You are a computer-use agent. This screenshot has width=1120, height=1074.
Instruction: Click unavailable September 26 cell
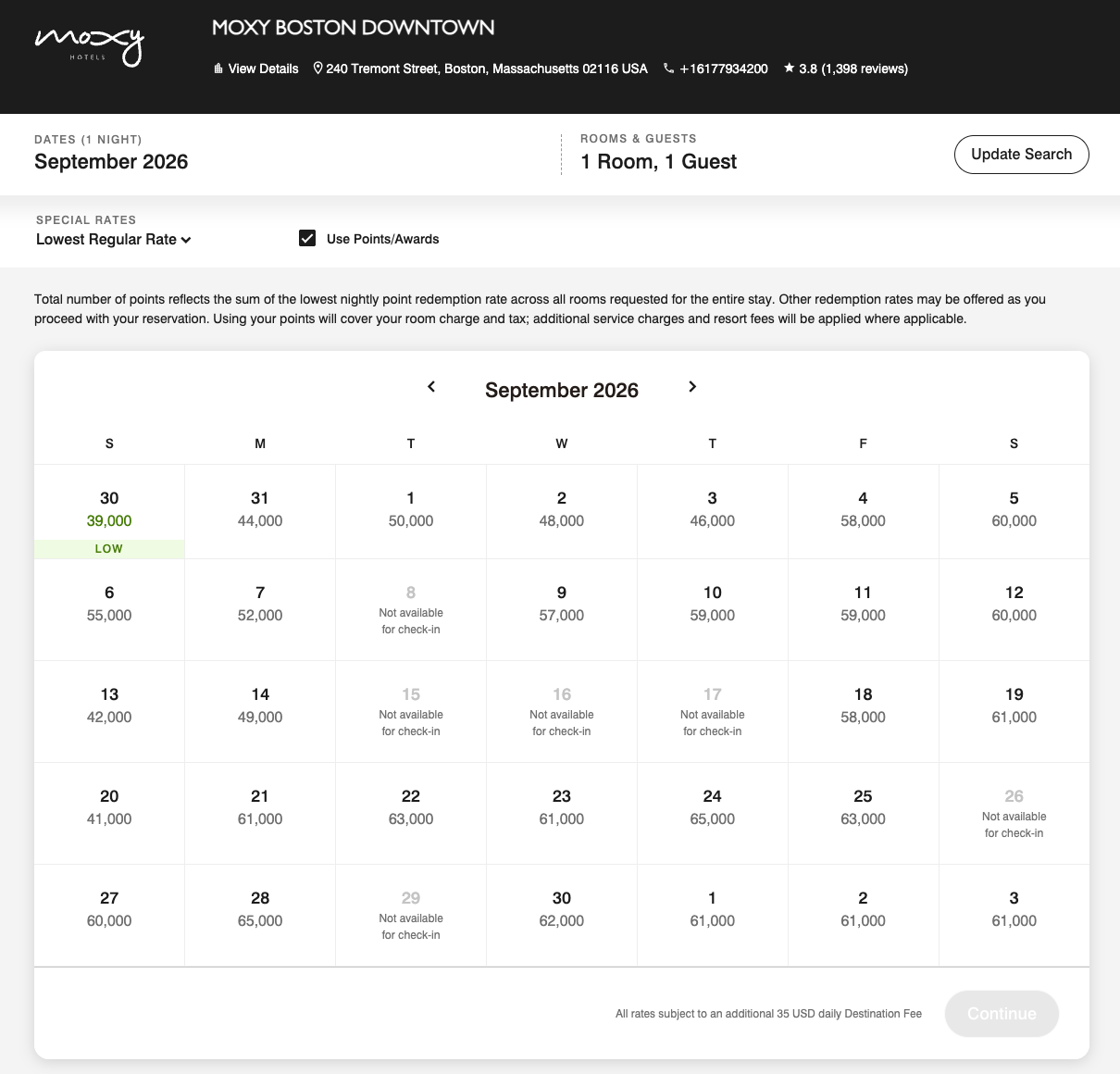click(x=1014, y=814)
